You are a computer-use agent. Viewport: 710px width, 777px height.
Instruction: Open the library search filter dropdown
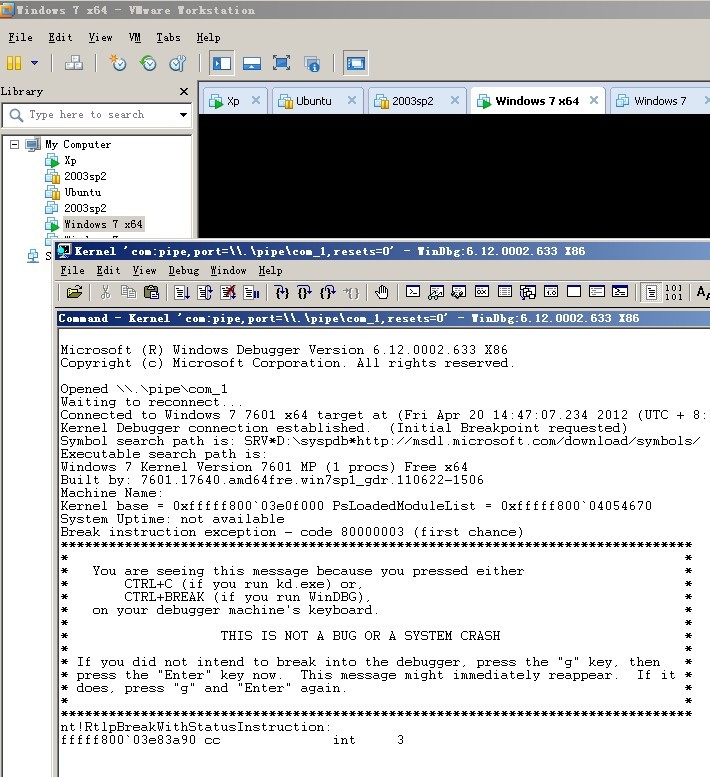[x=183, y=115]
